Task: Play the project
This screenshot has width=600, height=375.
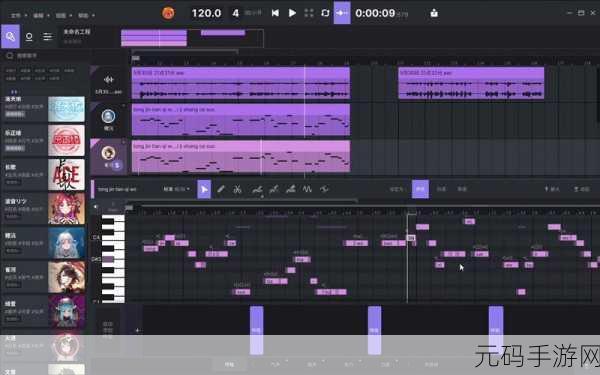Action: (x=292, y=13)
